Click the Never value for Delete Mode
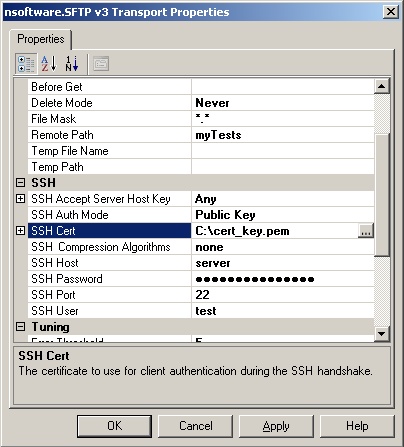404x447 pixels. [x=283, y=103]
